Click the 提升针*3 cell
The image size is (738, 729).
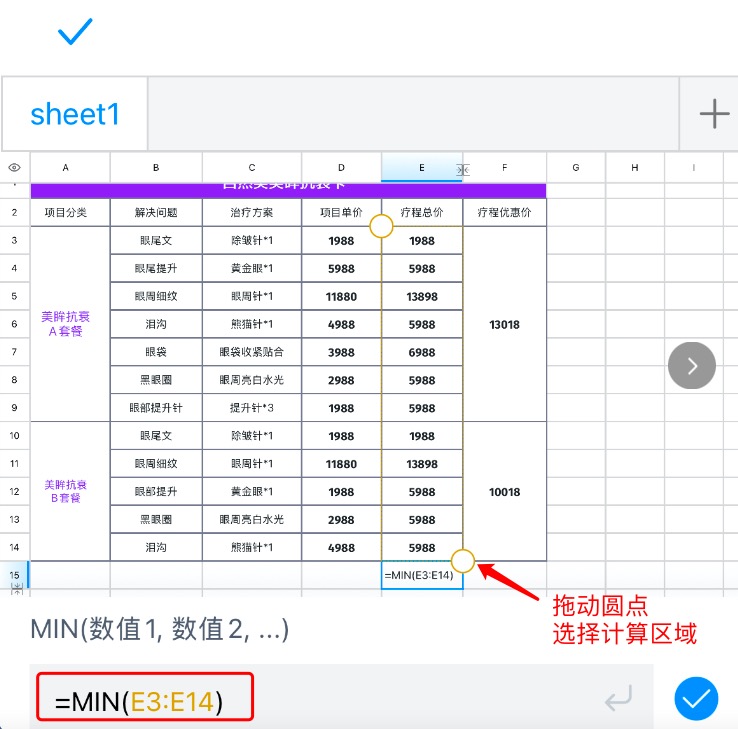coord(252,408)
